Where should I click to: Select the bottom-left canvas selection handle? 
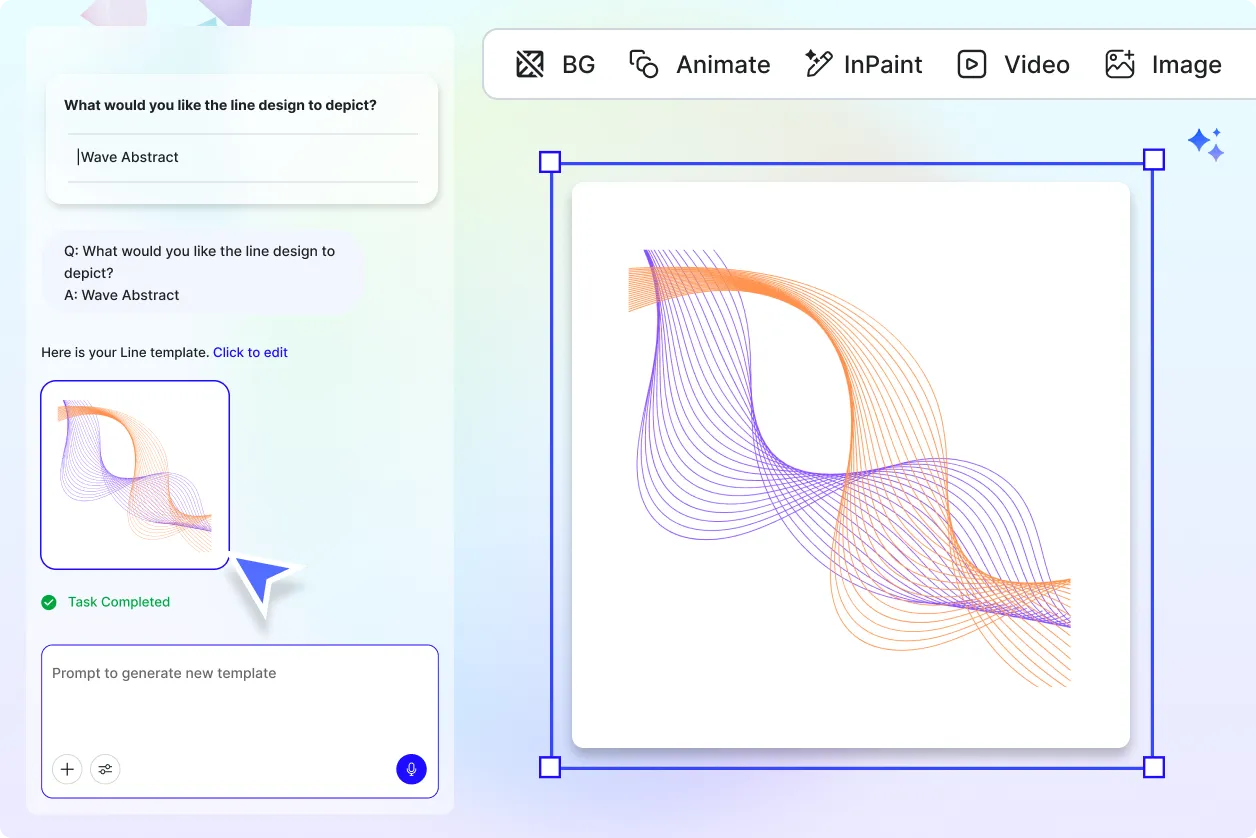pos(550,767)
